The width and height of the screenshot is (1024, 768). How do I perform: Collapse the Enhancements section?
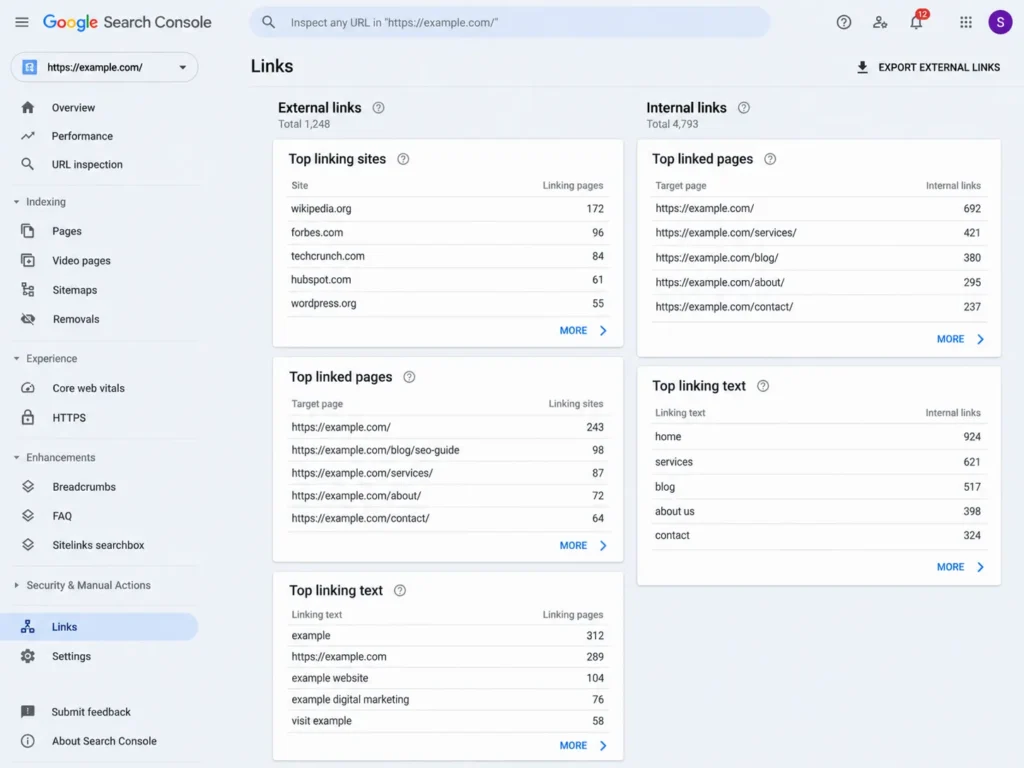click(x=16, y=457)
